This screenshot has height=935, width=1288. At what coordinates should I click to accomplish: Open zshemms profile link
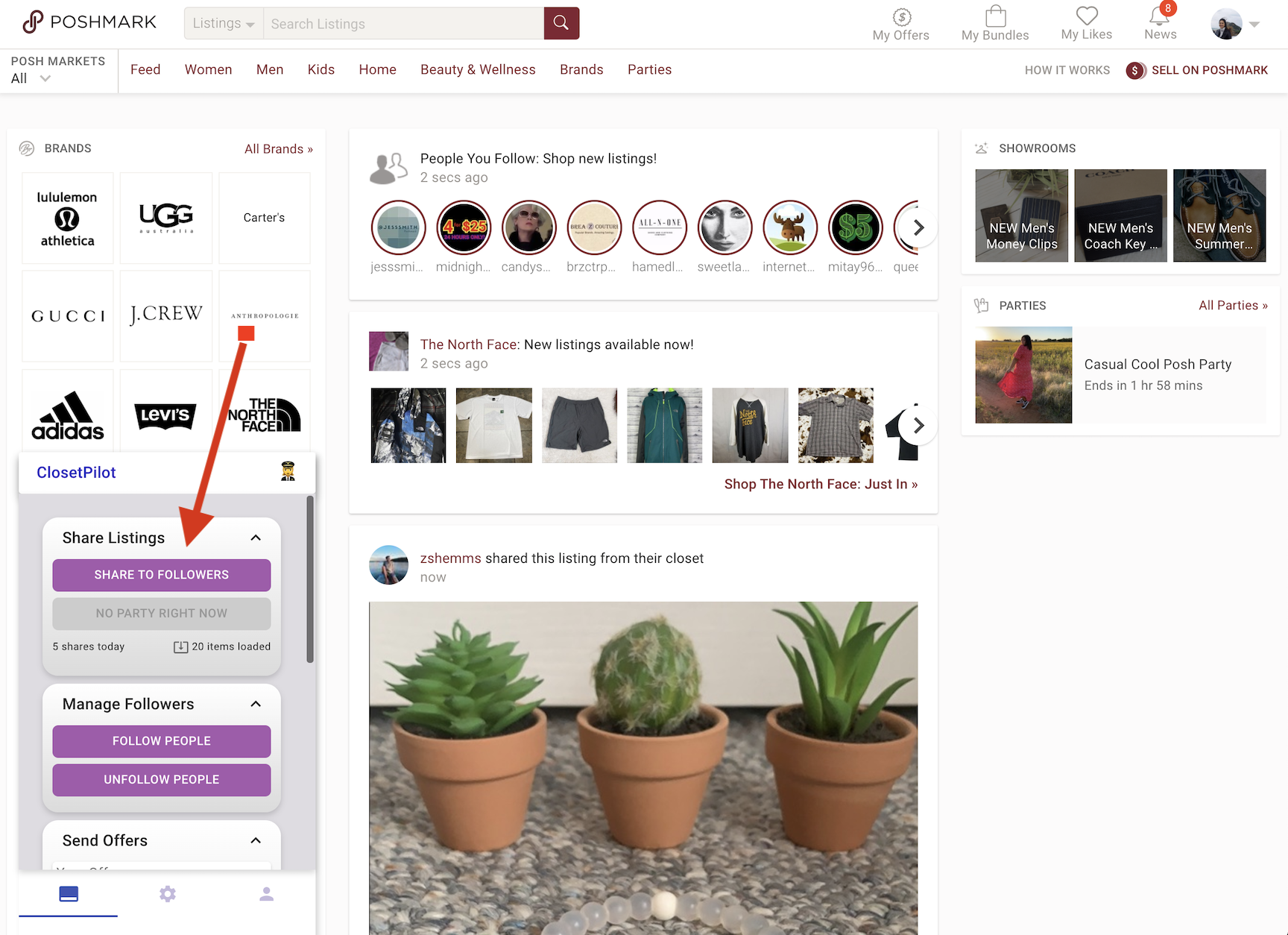tap(451, 558)
